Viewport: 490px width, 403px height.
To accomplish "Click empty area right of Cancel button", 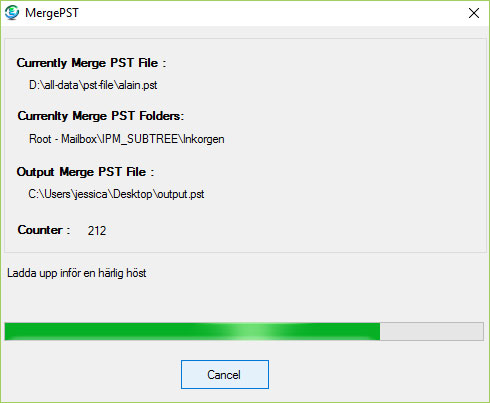I will click(373, 374).
